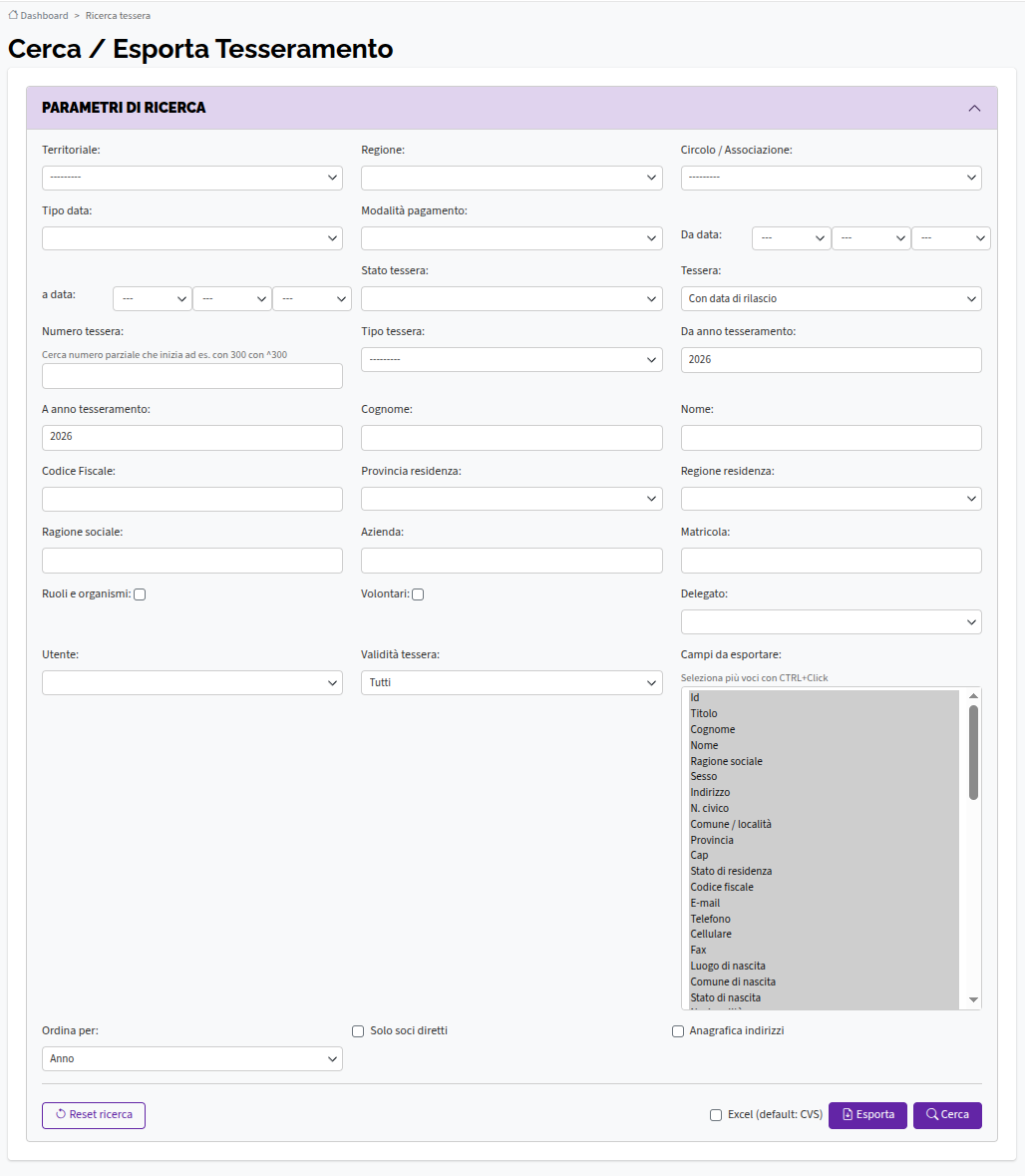
Task: Click the Numero tessera input field
Action: click(192, 376)
